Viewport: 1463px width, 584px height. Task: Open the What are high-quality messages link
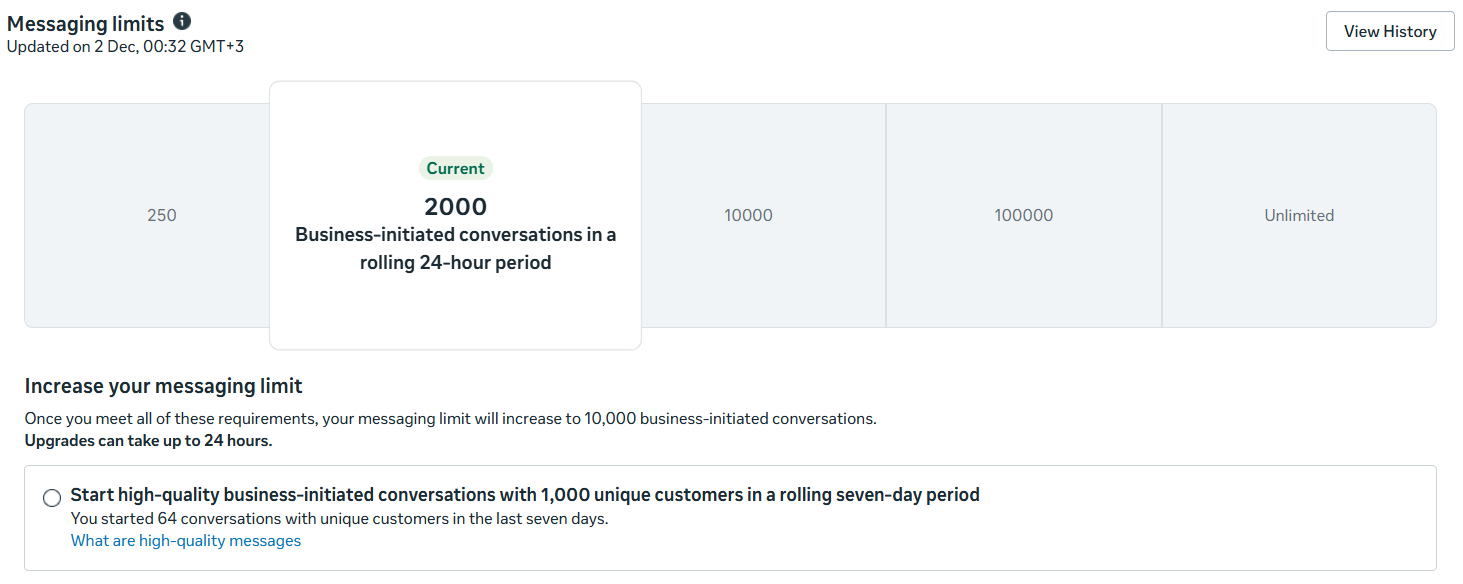pos(185,541)
